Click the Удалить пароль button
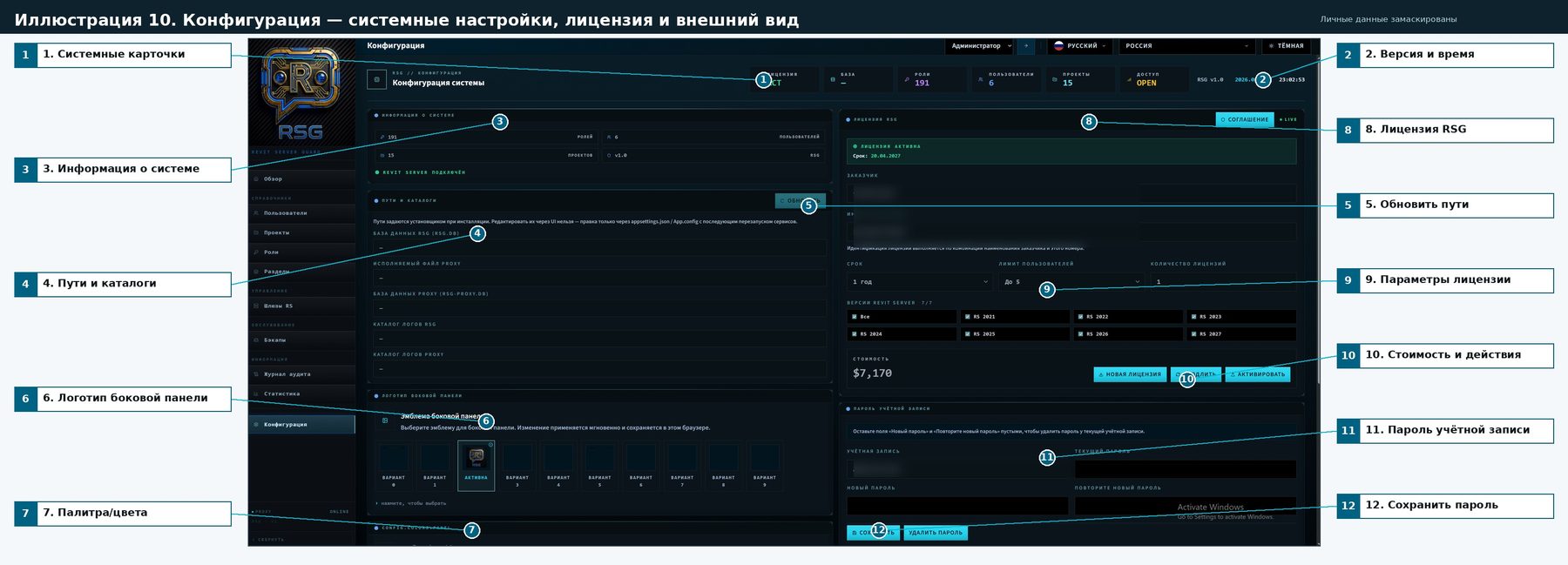Viewport: 1568px width, 565px height. click(936, 533)
